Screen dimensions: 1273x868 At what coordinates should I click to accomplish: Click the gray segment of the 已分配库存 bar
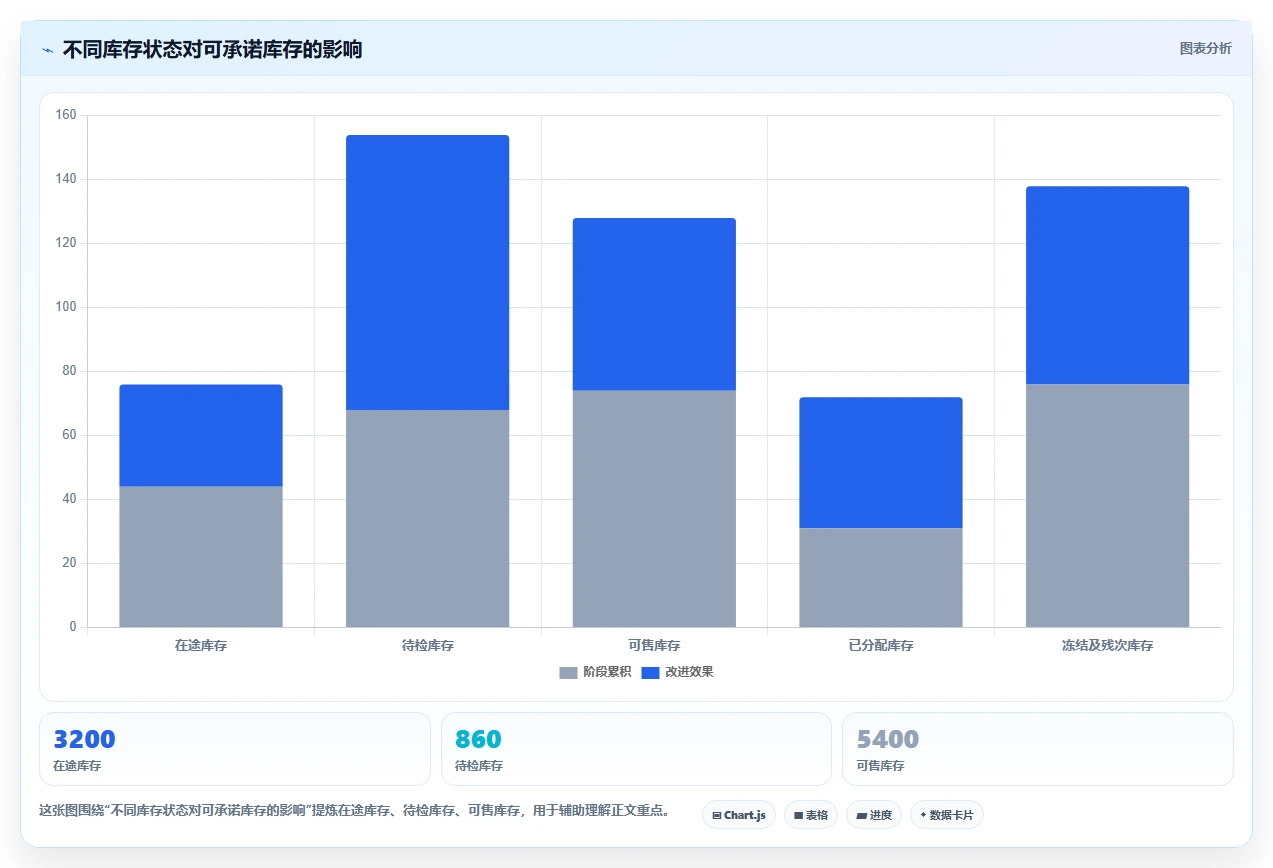coord(881,578)
